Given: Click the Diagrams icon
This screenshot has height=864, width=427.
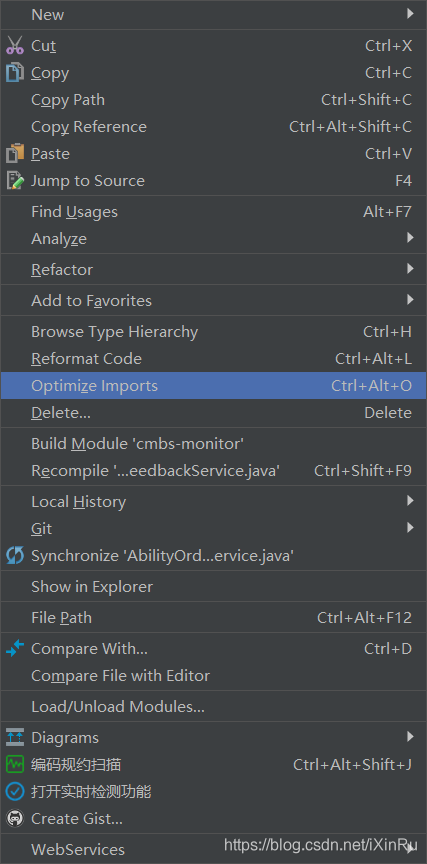Looking at the screenshot, I should click(15, 737).
